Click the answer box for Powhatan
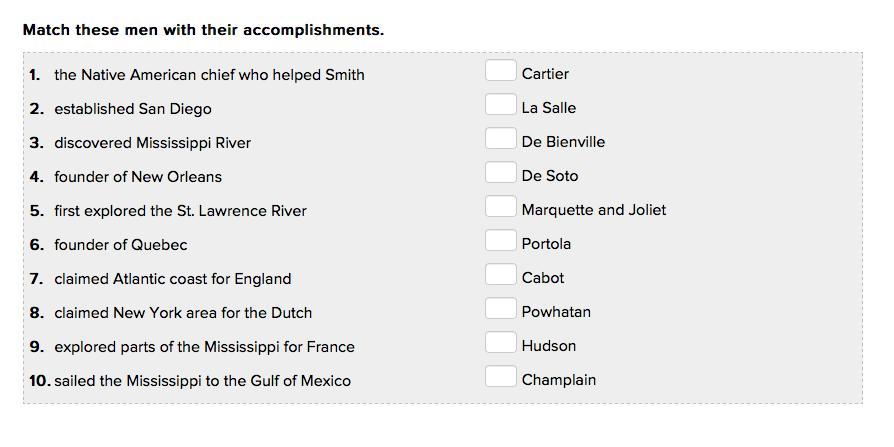This screenshot has height=447, width=894. [x=500, y=309]
